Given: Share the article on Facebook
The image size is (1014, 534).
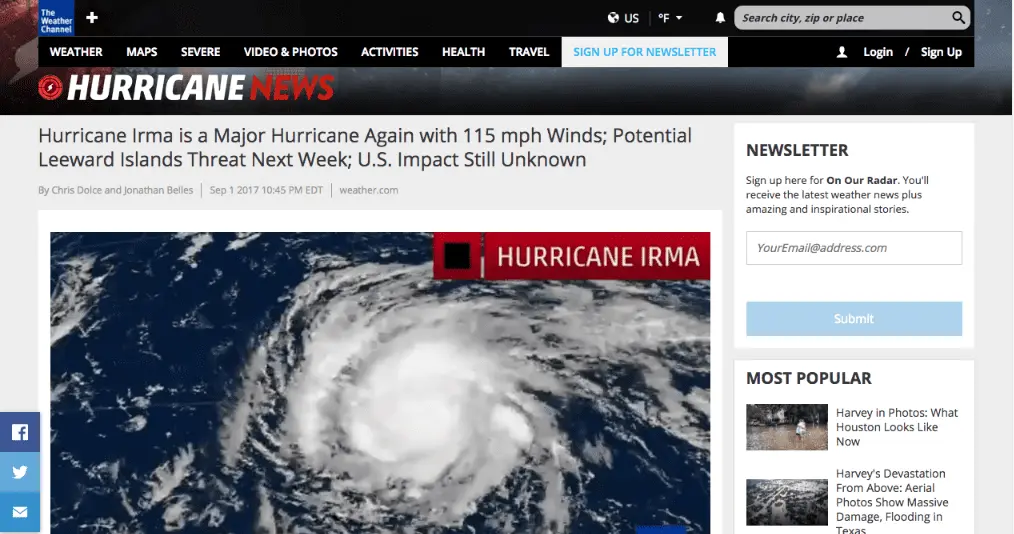Looking at the screenshot, I should tap(20, 432).
